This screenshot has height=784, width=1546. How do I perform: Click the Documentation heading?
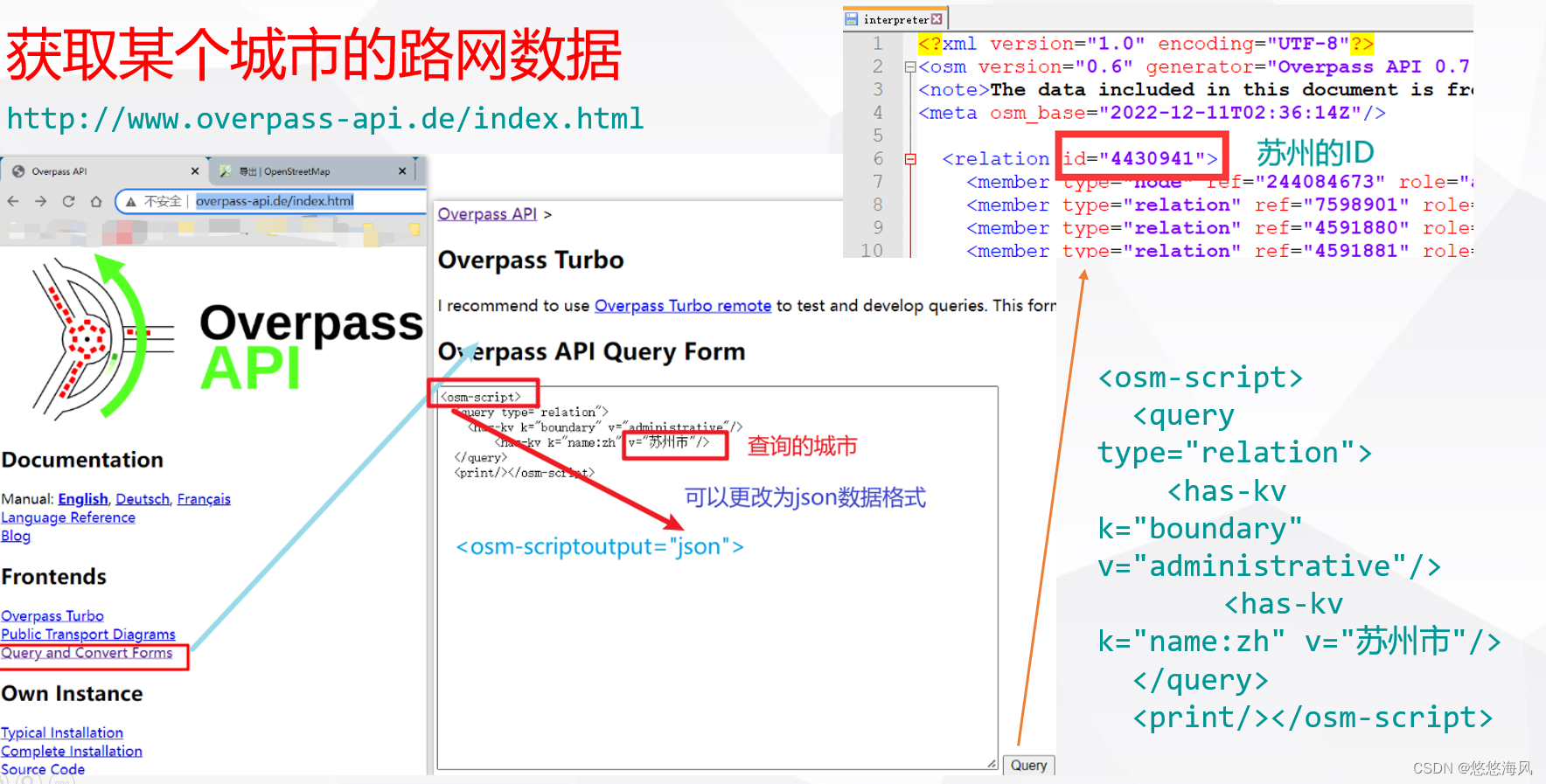pos(82,460)
